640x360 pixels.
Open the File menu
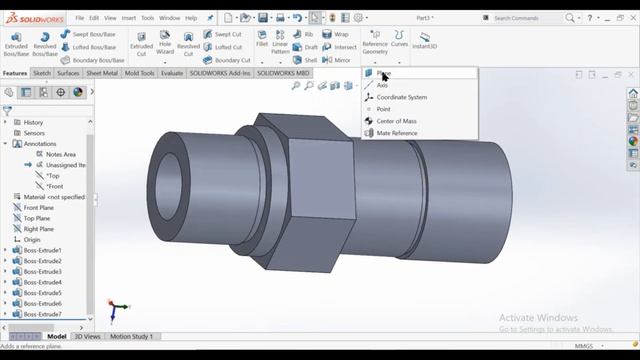80,18
